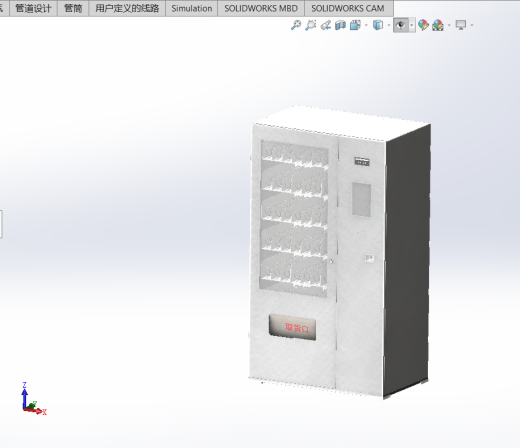Open View Settings monitor icon

click(461, 25)
